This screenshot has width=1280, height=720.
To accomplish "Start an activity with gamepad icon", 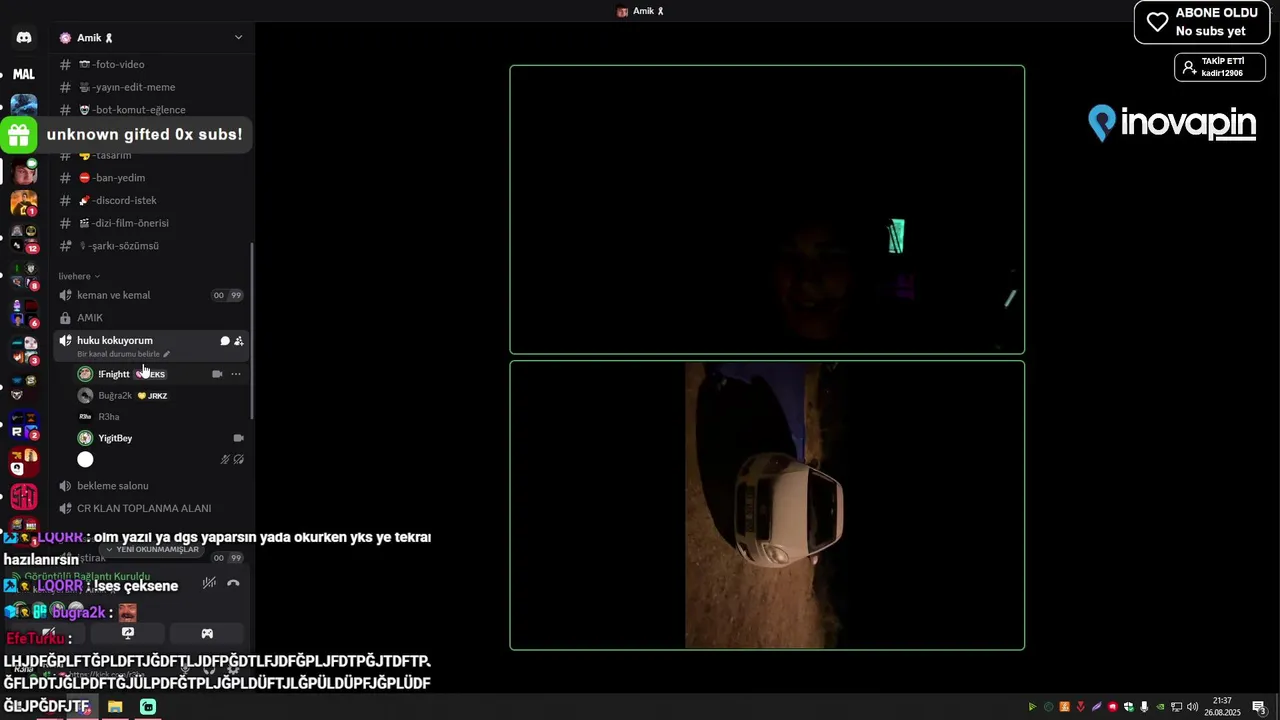I will click(207, 633).
